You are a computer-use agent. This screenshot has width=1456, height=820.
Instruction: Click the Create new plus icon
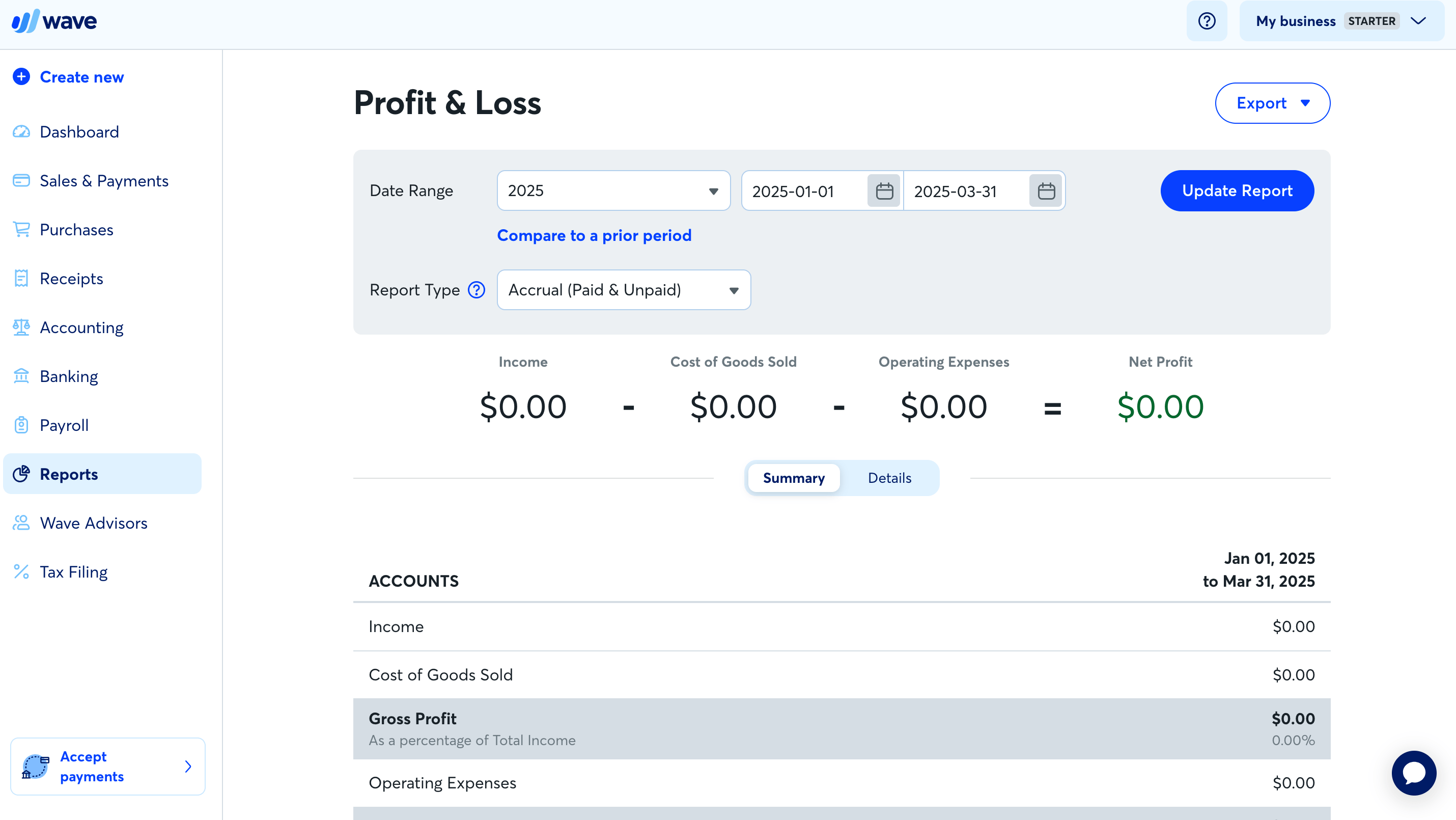21,76
